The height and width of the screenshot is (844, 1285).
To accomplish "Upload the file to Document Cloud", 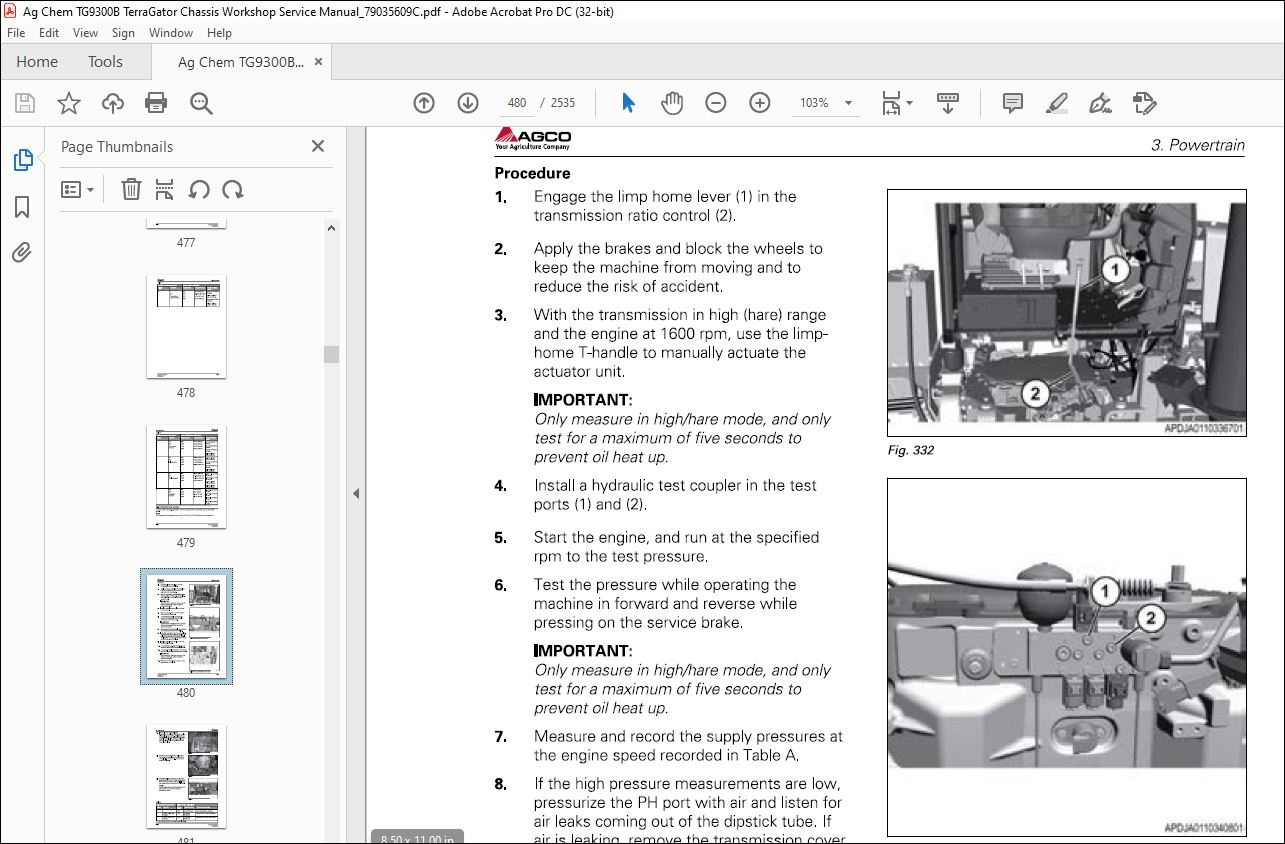I will tap(113, 103).
